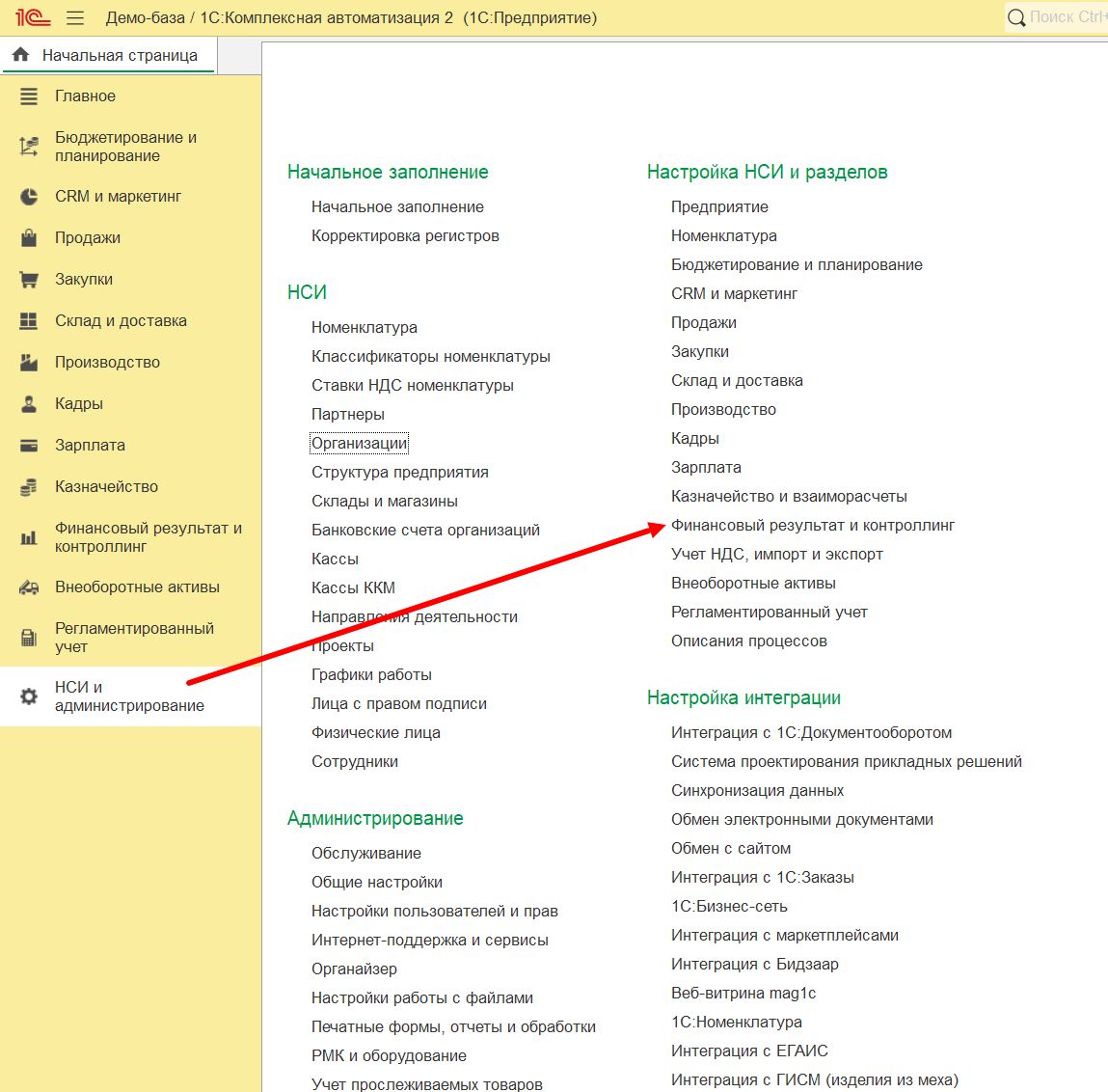The height and width of the screenshot is (1092, 1108).
Task: Click the Казначейство coins icon
Action: tap(29, 487)
